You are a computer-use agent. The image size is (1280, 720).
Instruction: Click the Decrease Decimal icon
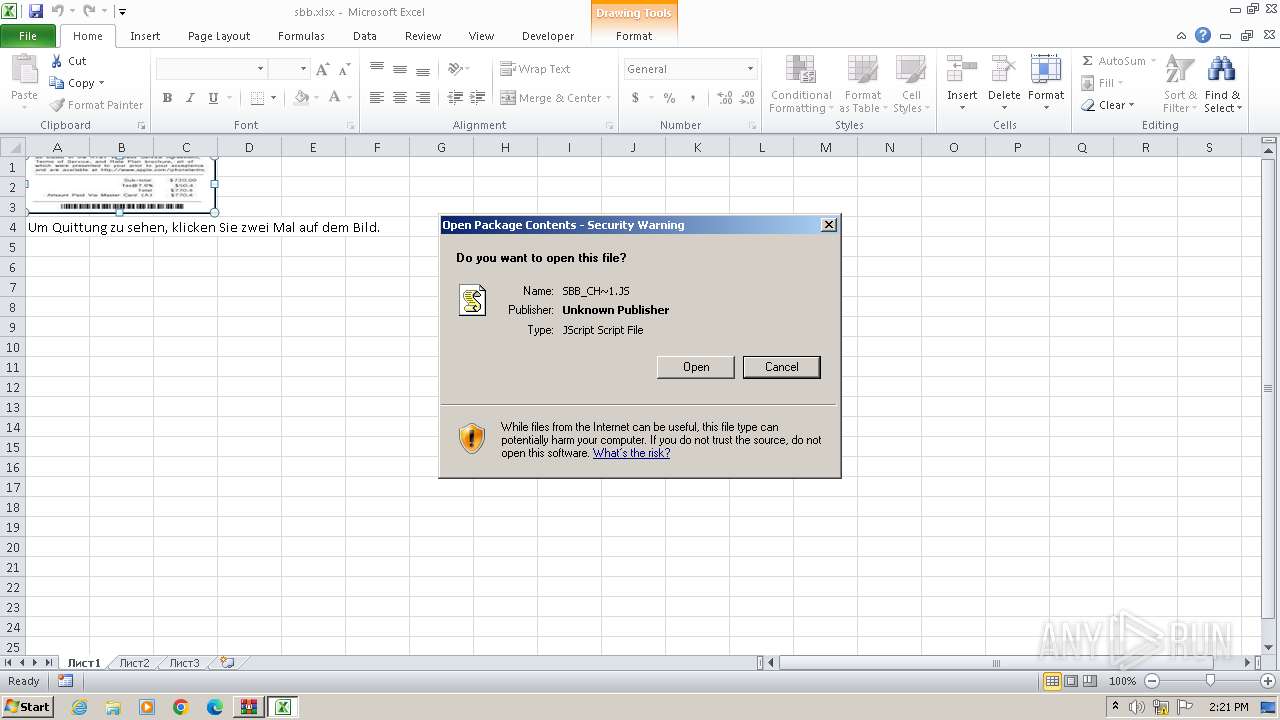point(747,98)
